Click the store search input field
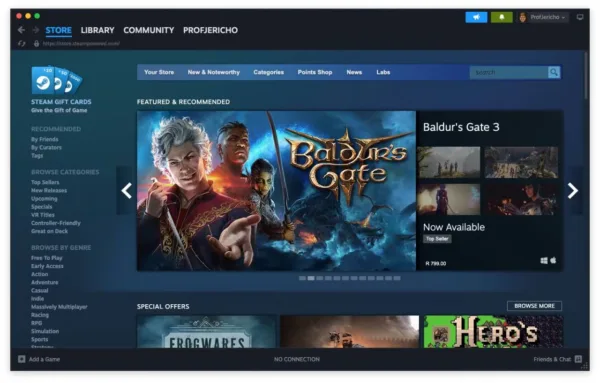 click(509, 72)
